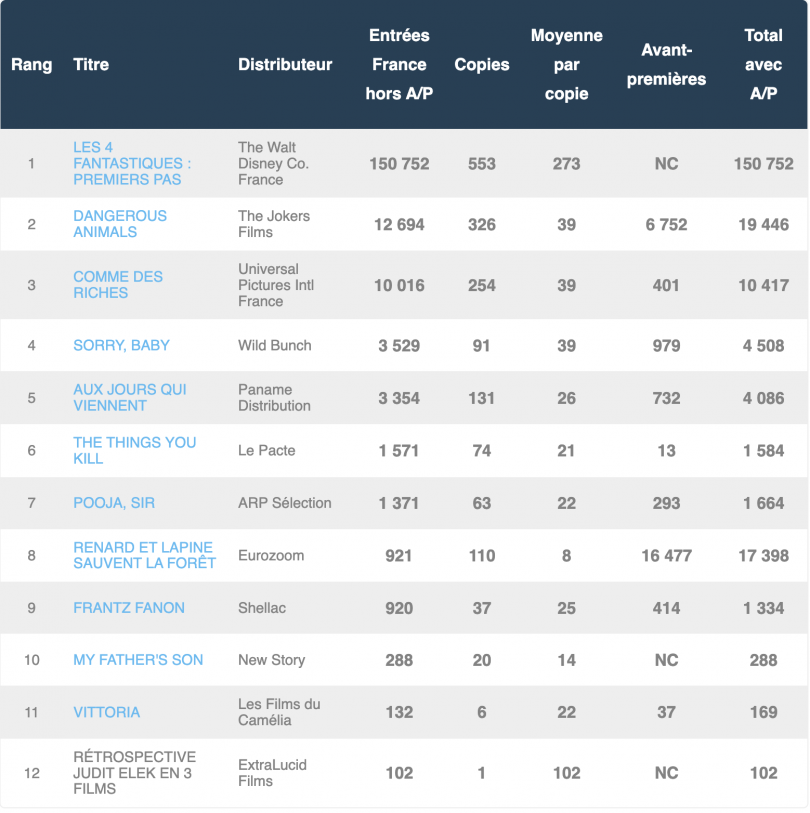The height and width of the screenshot is (813, 810).
Task: Open RENARD ET LAPINE SAUVENT LA FORÊT
Action: (144, 555)
